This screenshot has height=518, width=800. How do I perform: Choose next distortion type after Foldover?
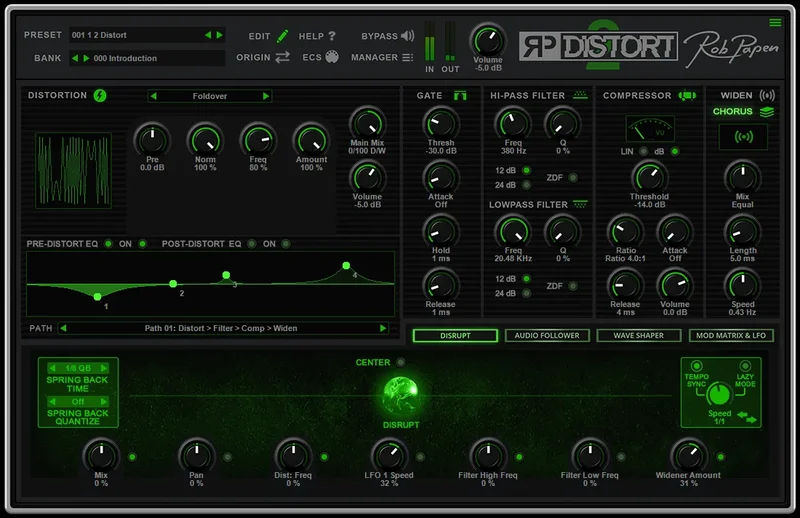tap(265, 96)
